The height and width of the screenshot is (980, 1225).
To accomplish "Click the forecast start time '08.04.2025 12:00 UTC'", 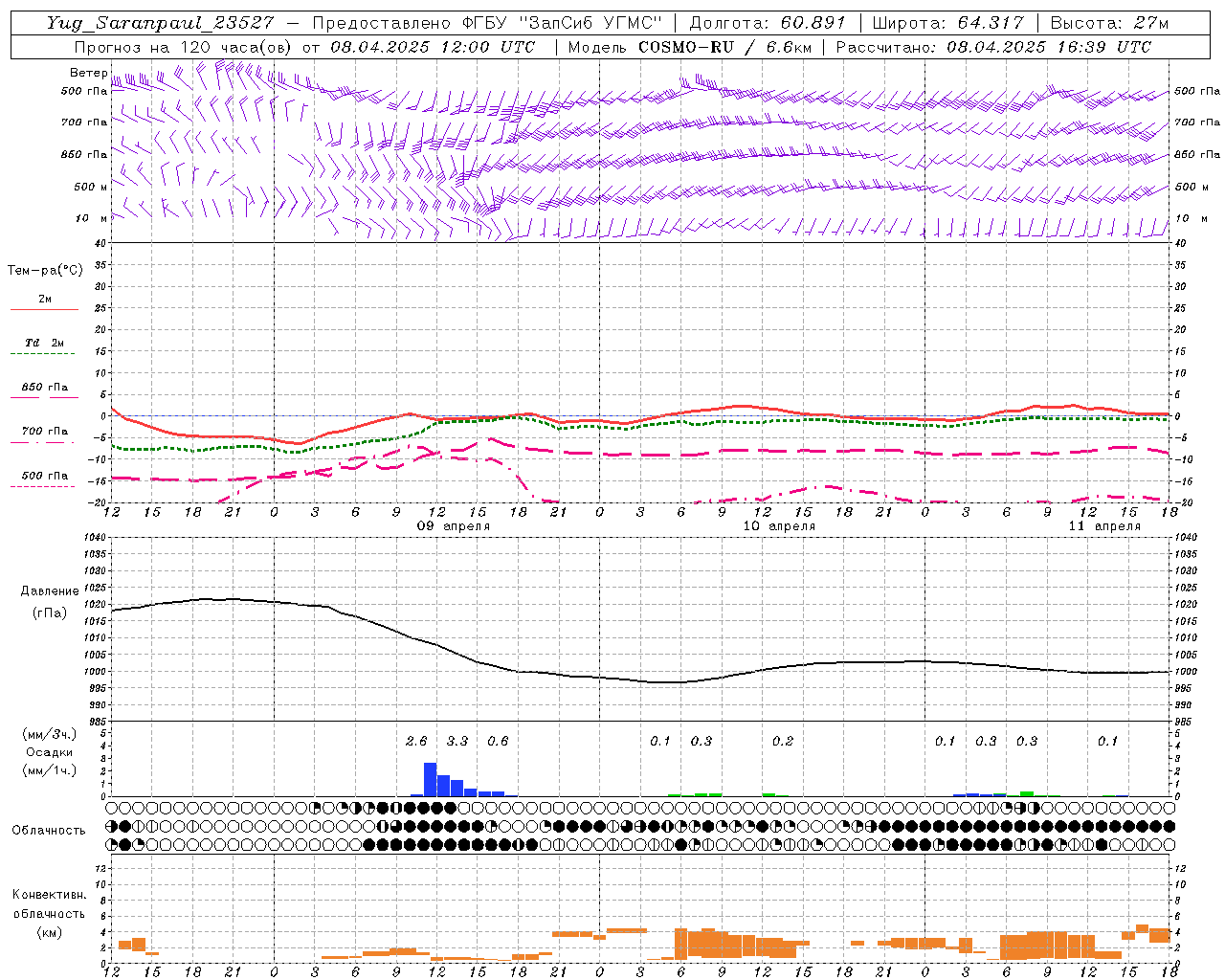I will point(433,47).
